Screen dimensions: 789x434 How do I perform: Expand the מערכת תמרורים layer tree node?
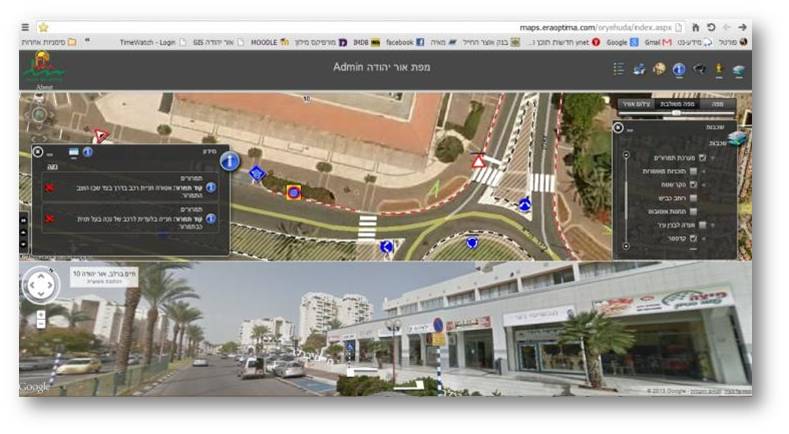coord(713,158)
